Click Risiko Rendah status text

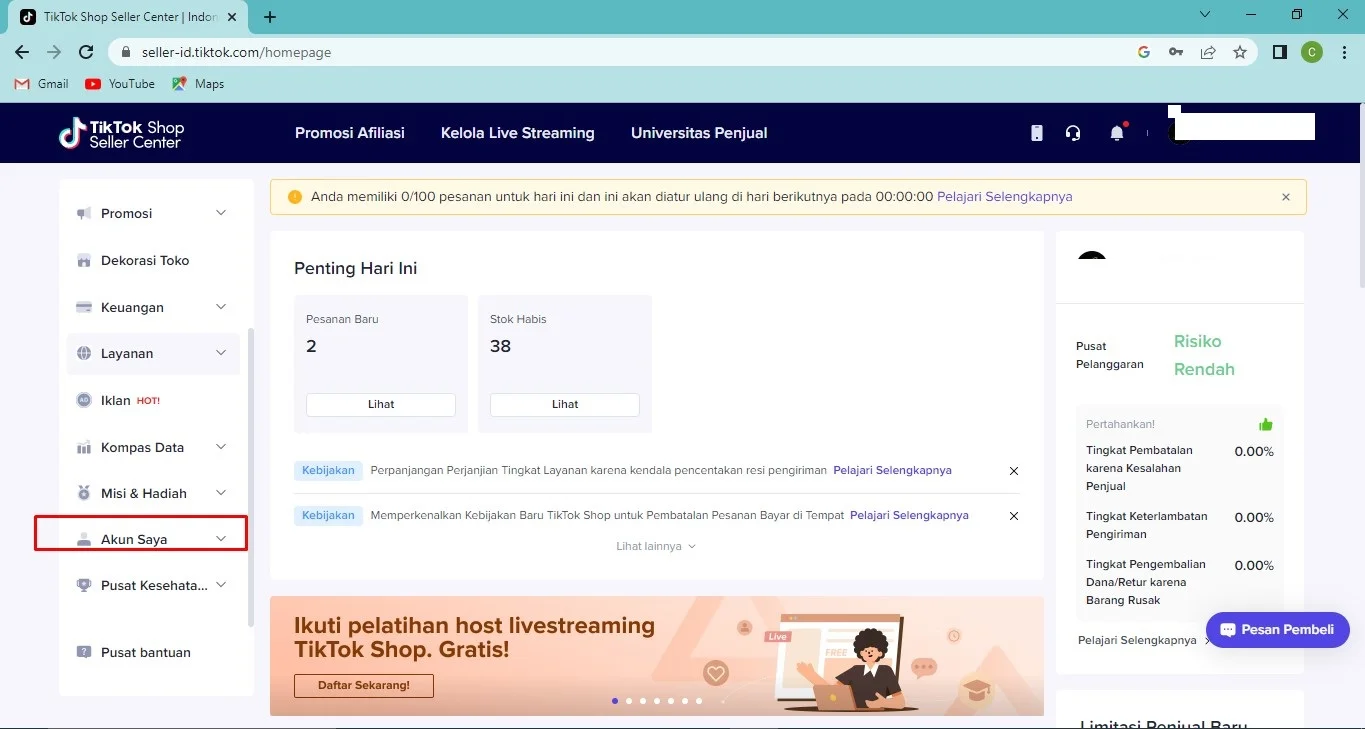point(1204,355)
